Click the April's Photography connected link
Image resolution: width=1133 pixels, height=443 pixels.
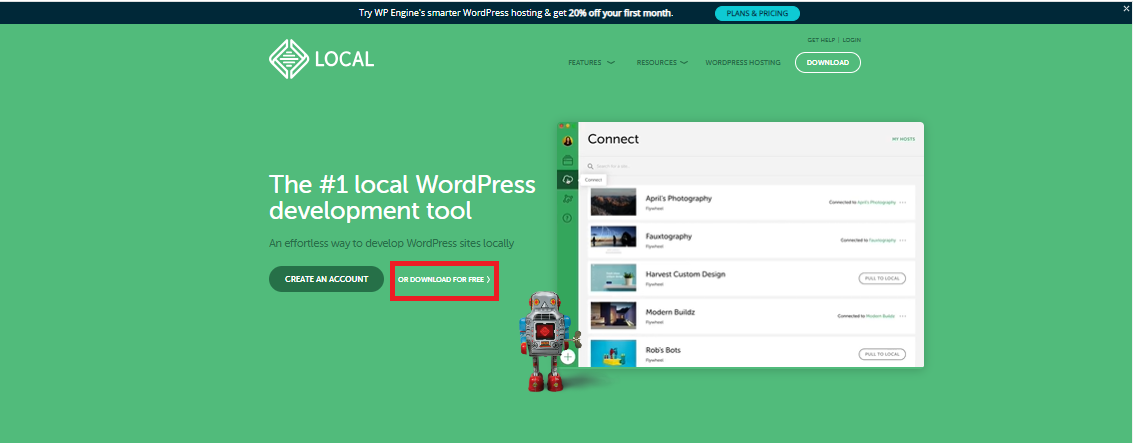876,202
